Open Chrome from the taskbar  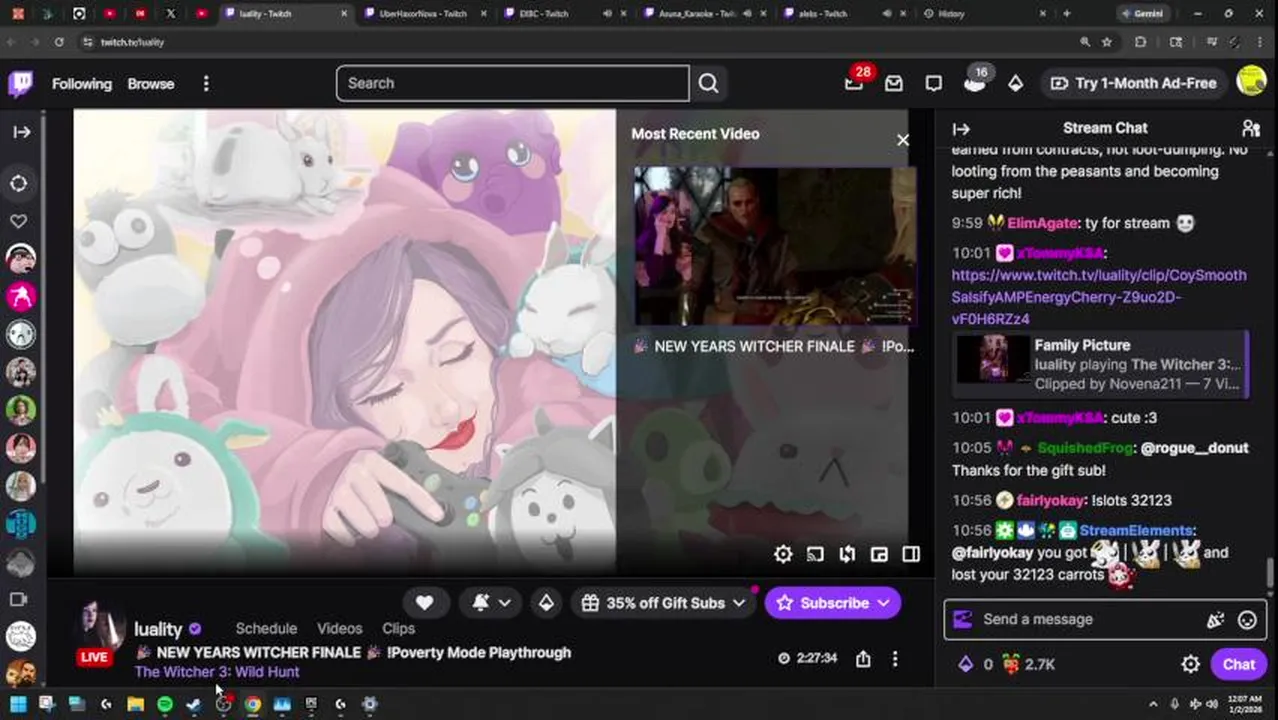click(x=252, y=704)
